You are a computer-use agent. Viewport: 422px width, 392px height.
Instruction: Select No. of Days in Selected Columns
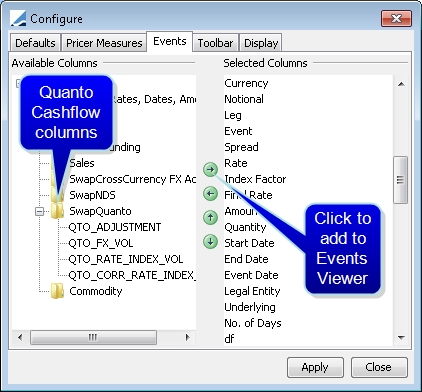[x=253, y=323]
